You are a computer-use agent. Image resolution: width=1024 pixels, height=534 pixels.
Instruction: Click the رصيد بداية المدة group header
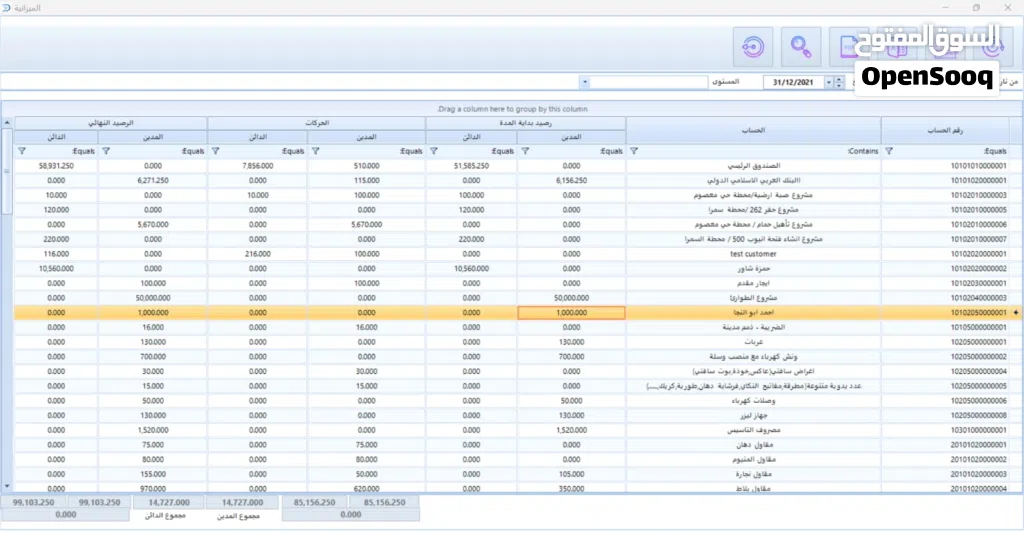coord(526,123)
